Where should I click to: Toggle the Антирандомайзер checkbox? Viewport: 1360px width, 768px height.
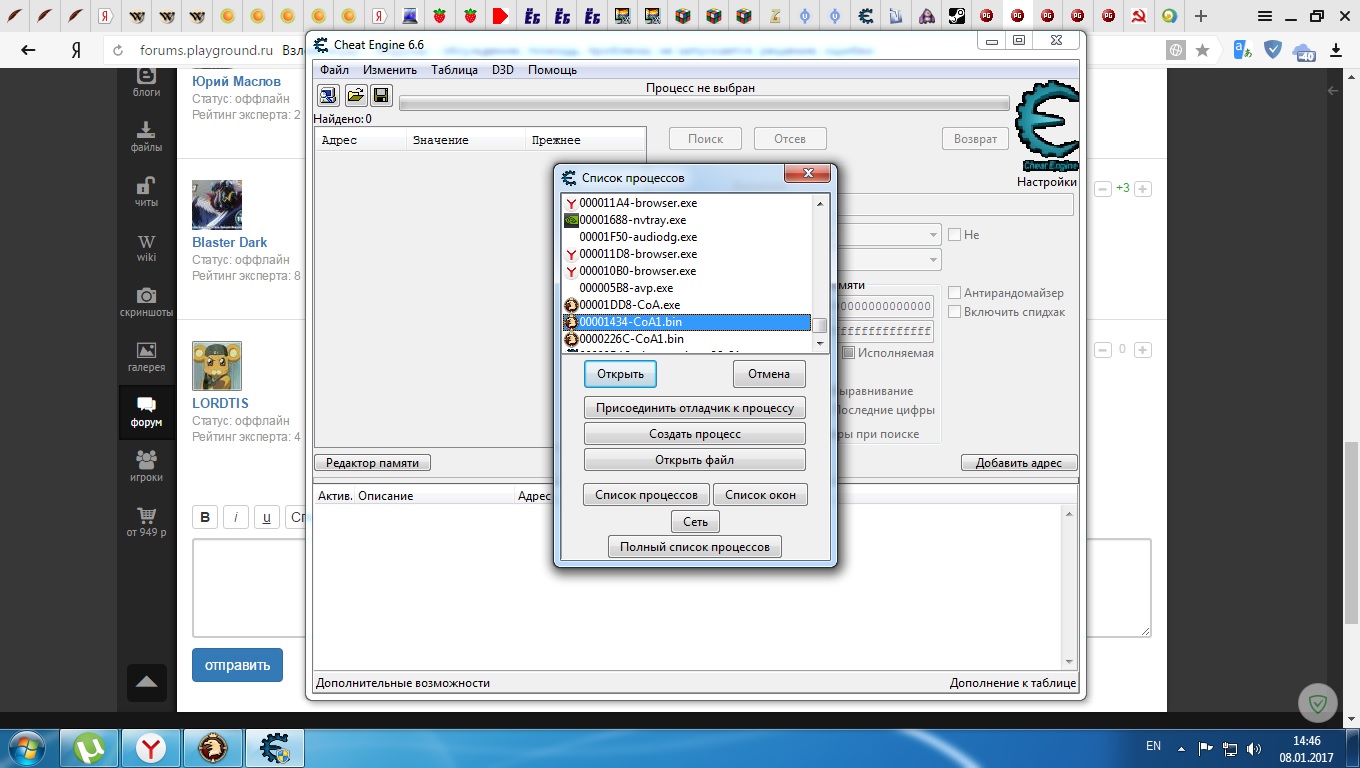coord(955,293)
